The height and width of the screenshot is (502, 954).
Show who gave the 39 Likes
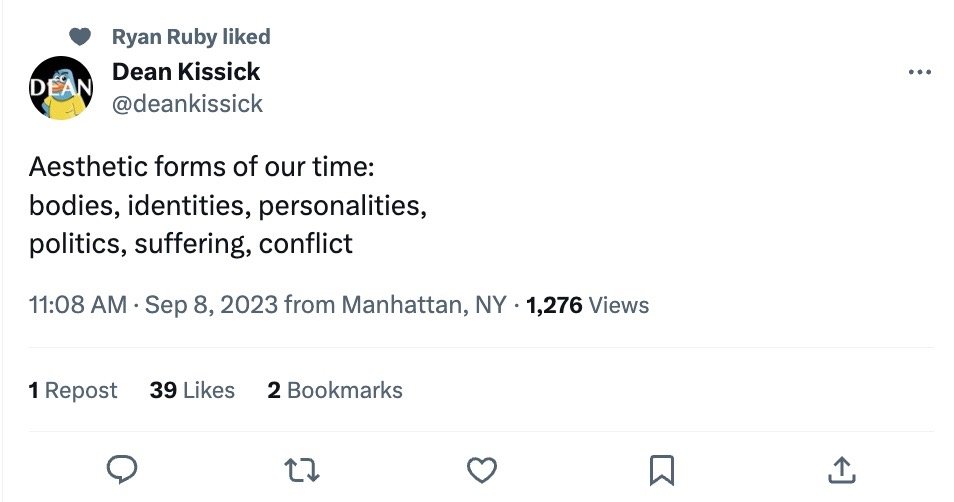click(x=192, y=390)
